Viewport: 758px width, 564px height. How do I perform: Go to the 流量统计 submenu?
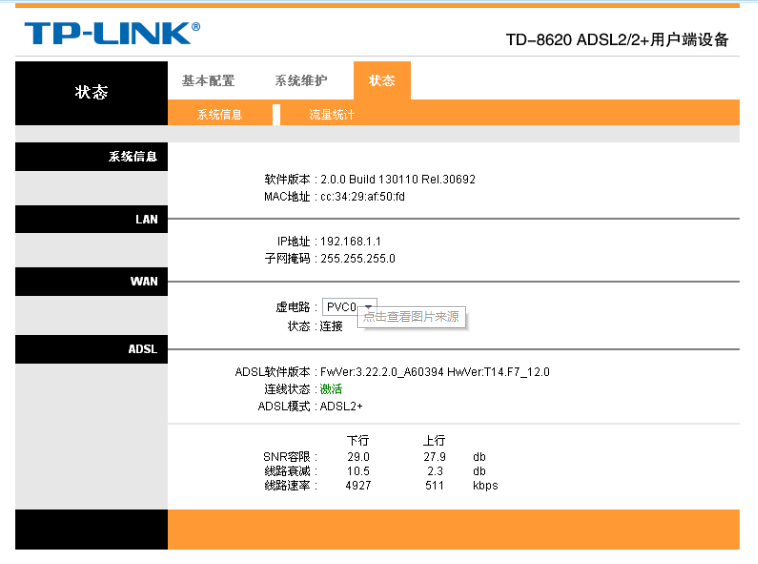(331, 115)
